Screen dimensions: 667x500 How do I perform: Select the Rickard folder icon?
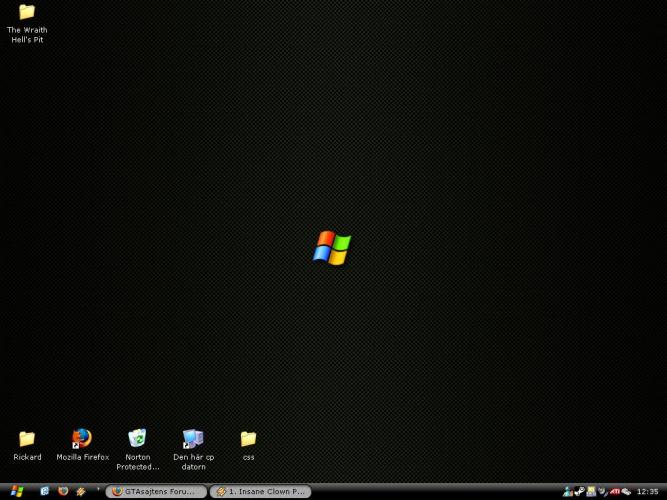point(27,439)
